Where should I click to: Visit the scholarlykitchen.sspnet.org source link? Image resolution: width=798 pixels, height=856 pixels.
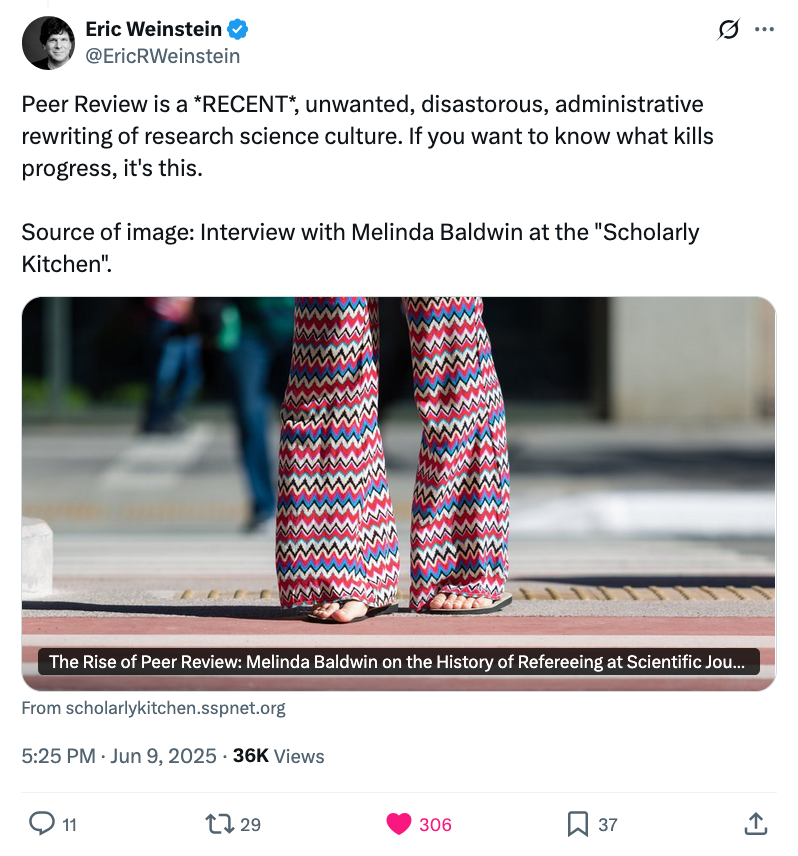pos(153,708)
